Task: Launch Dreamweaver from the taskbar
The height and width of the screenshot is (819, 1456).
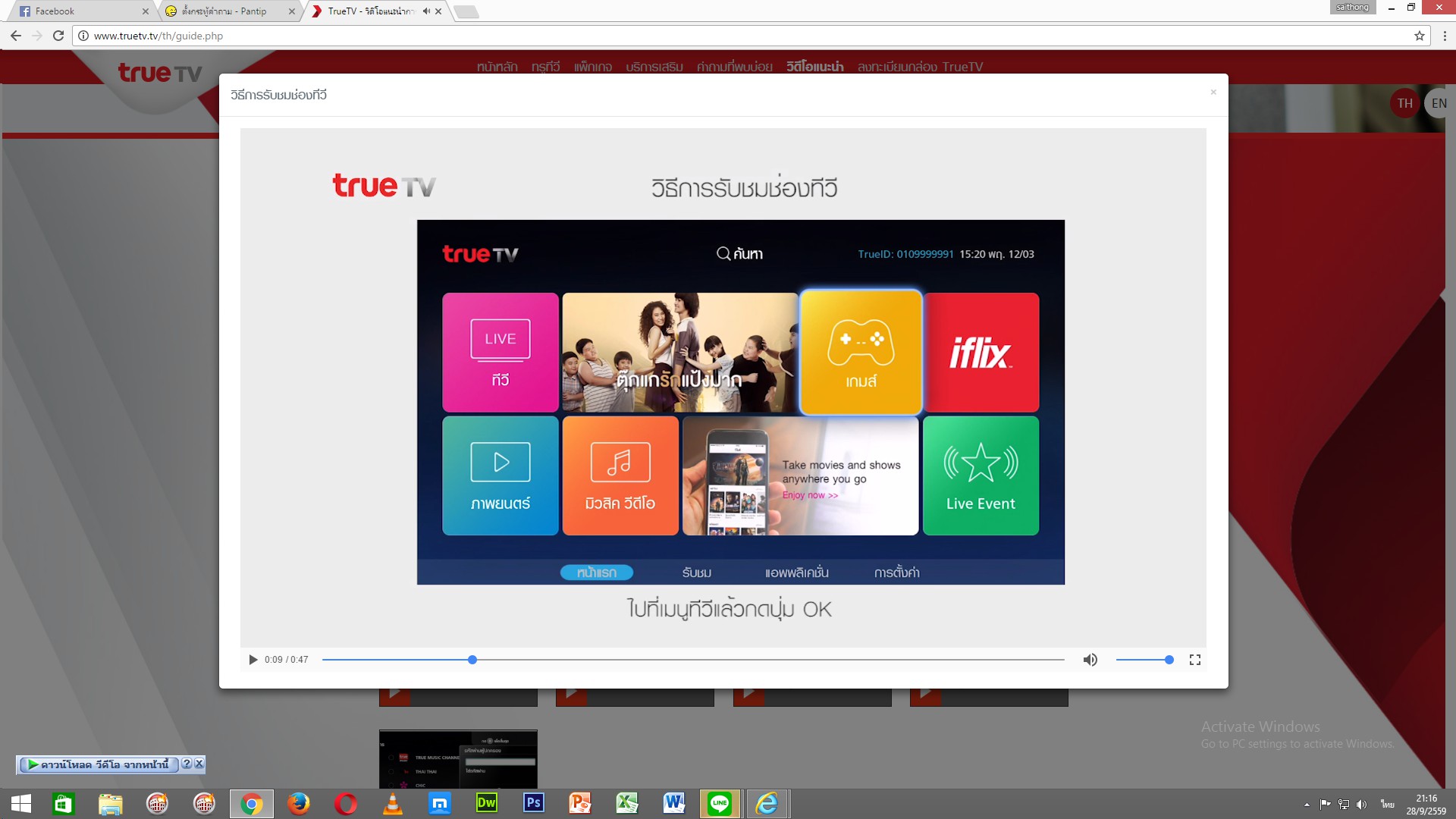Action: tap(486, 804)
